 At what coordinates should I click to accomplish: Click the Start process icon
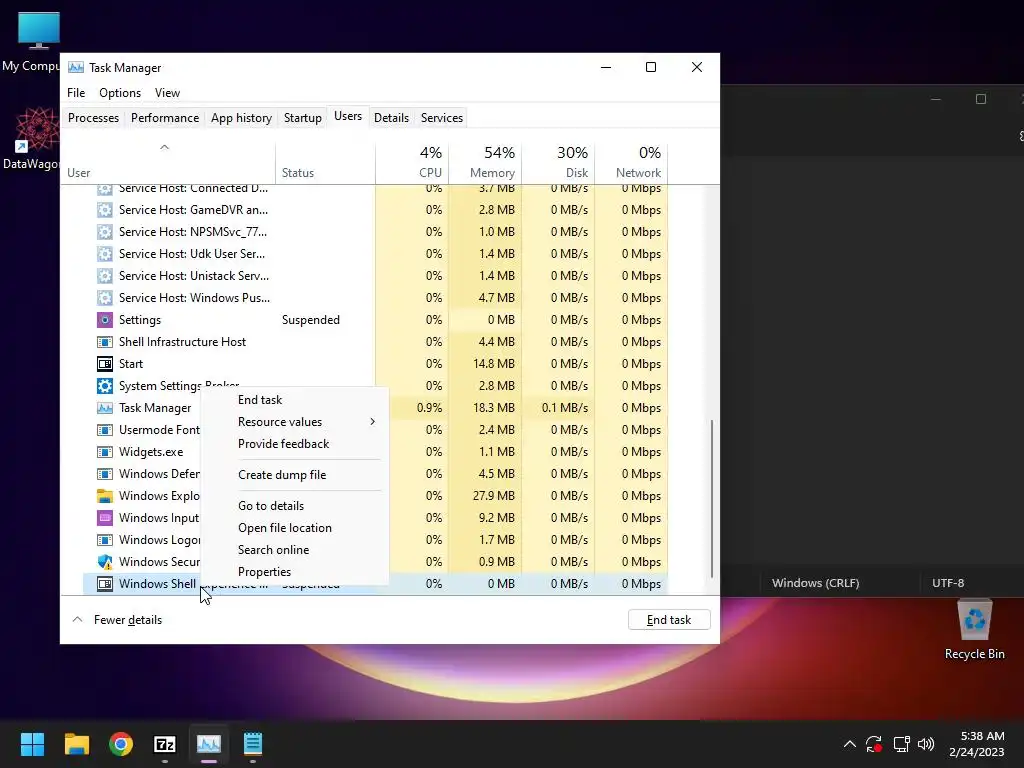(104, 364)
